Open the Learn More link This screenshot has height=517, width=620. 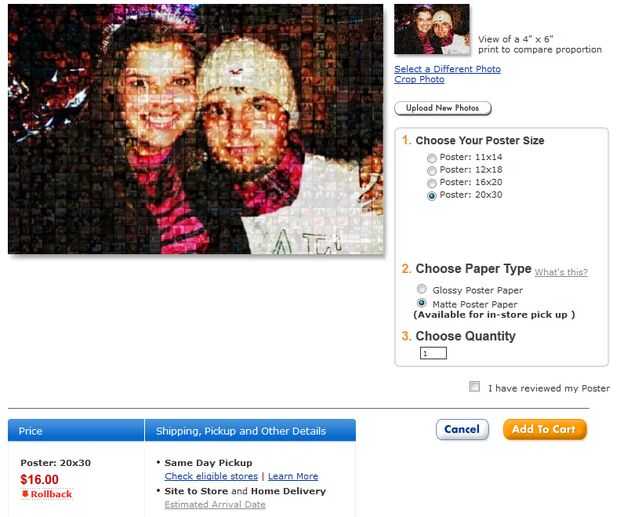293,476
